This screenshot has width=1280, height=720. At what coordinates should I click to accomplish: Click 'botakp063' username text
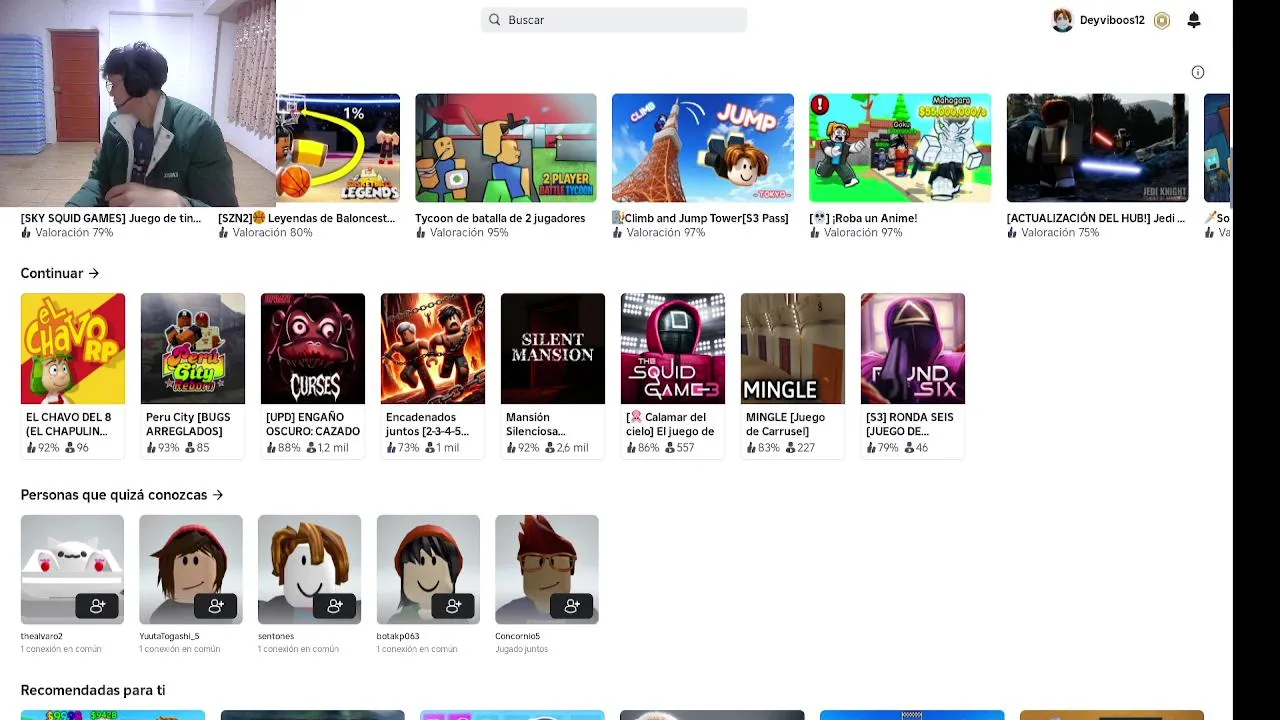[398, 636]
